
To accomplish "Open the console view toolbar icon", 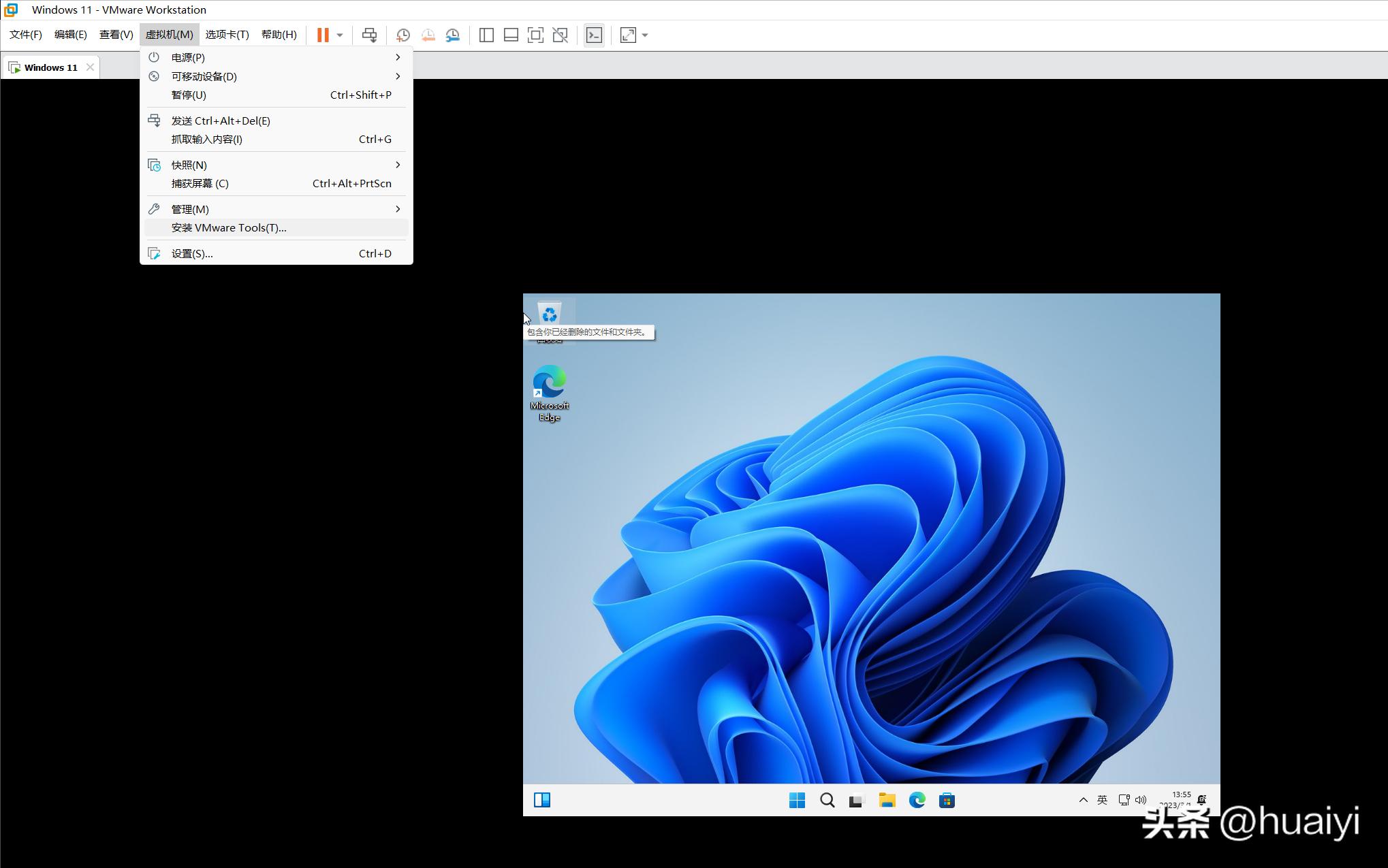I will 594,35.
